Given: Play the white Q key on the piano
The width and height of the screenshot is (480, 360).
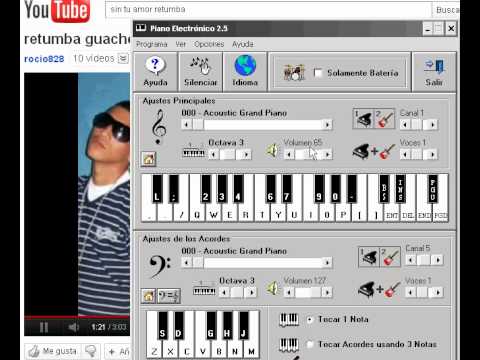Looking at the screenshot, I should (197, 215).
